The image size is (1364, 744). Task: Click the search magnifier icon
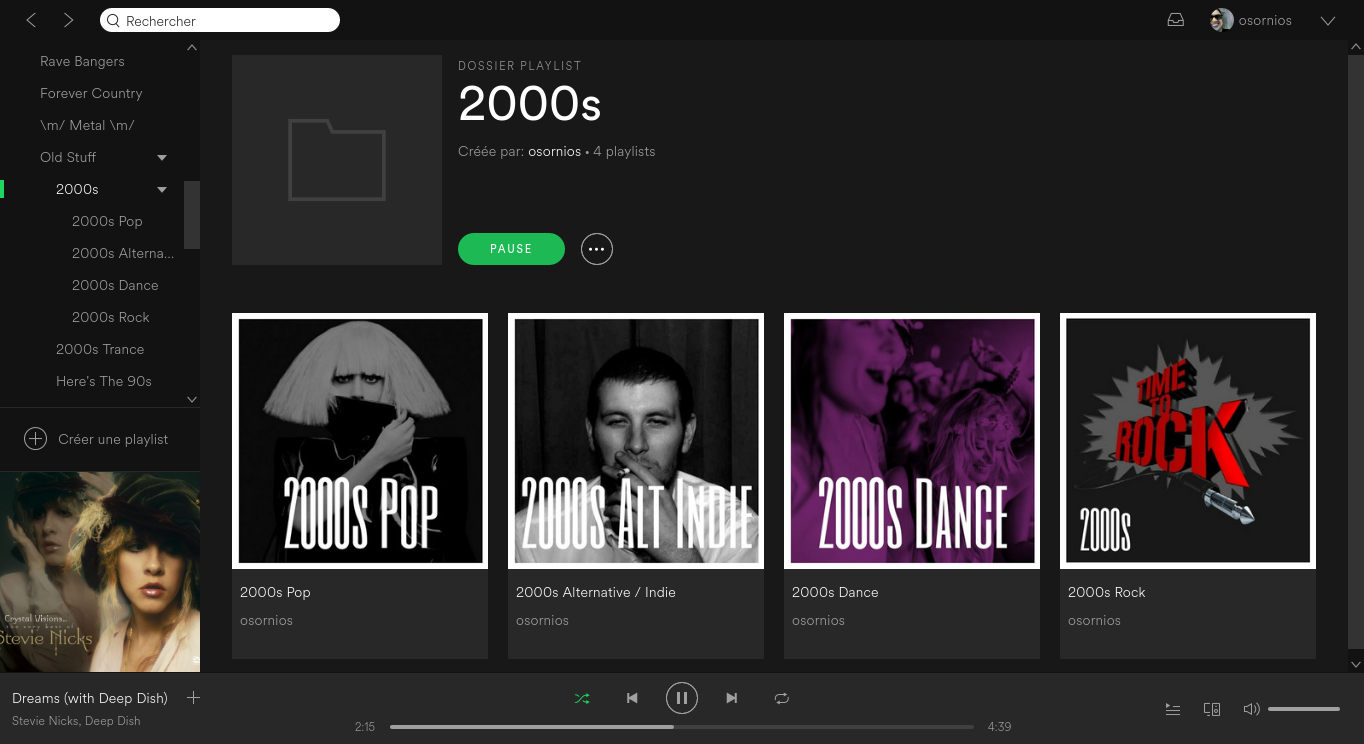pyautogui.click(x=113, y=20)
